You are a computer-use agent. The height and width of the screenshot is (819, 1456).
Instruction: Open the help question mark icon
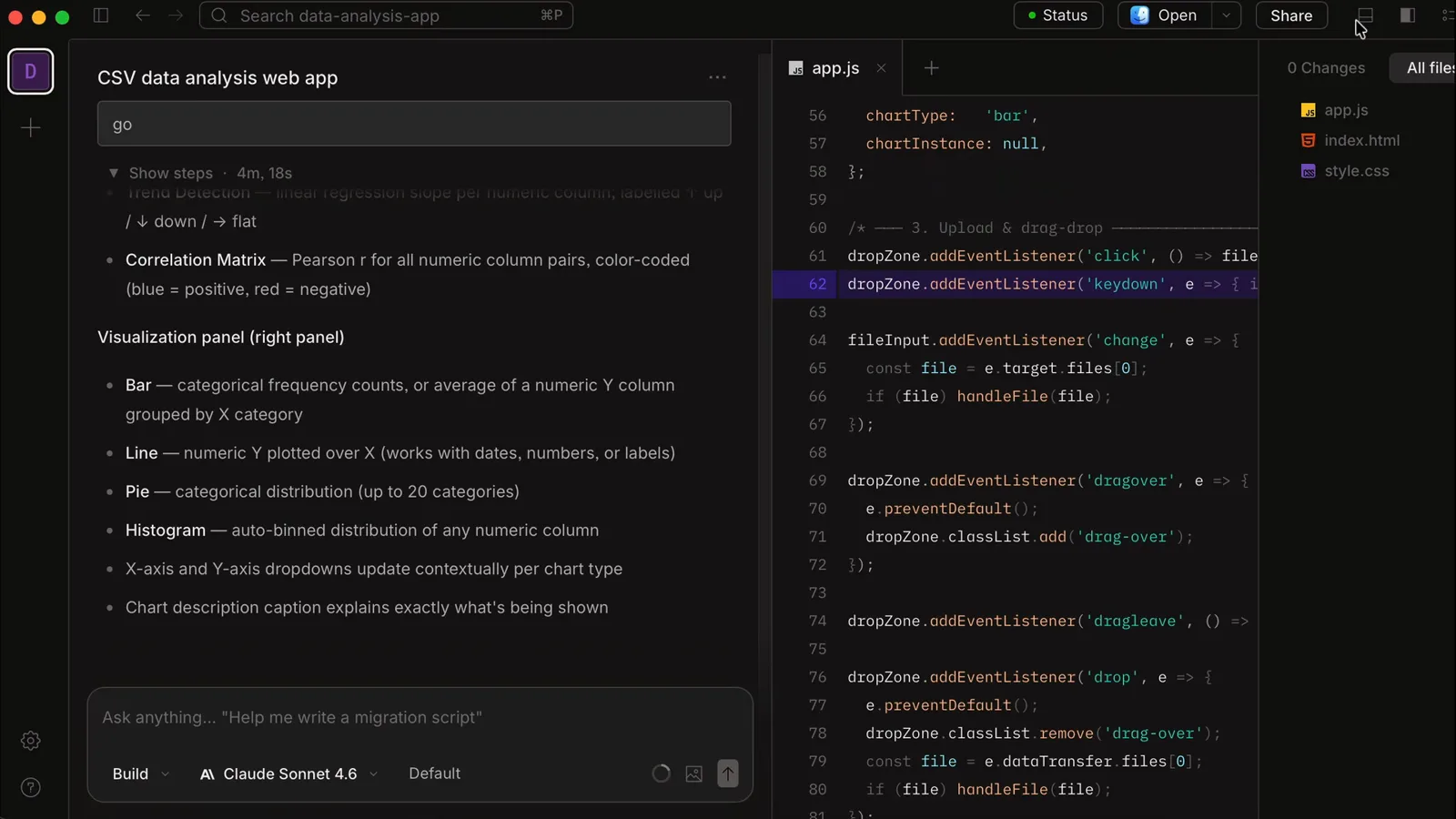pos(31,787)
